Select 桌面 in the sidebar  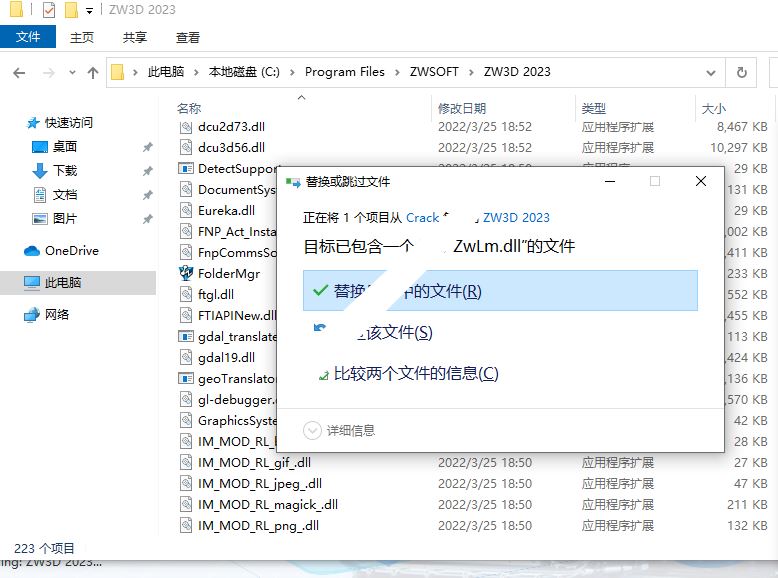(x=65, y=147)
